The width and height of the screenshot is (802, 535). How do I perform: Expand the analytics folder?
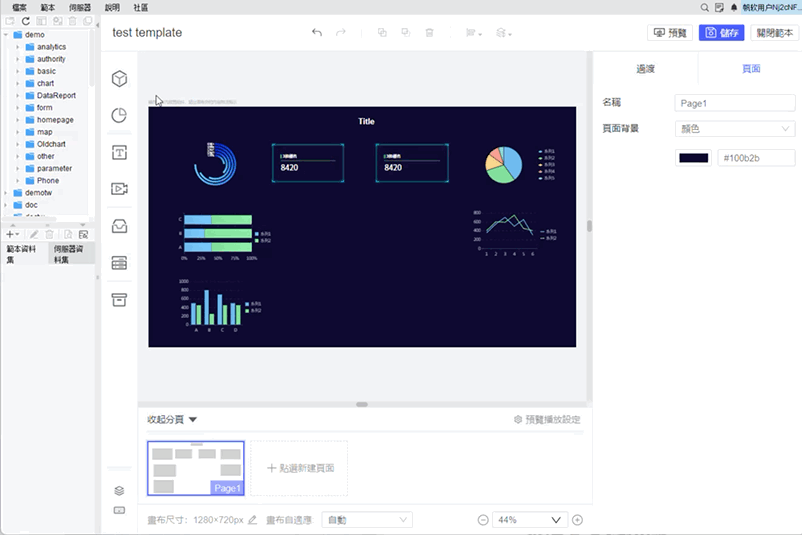point(17,47)
